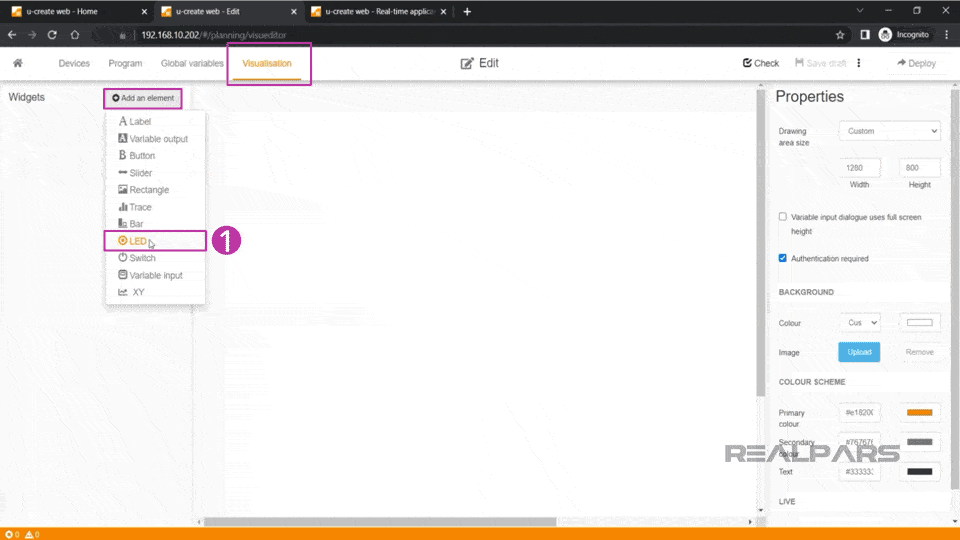Screen dimensions: 960x540
Task: Upload a background image
Action: point(859,352)
